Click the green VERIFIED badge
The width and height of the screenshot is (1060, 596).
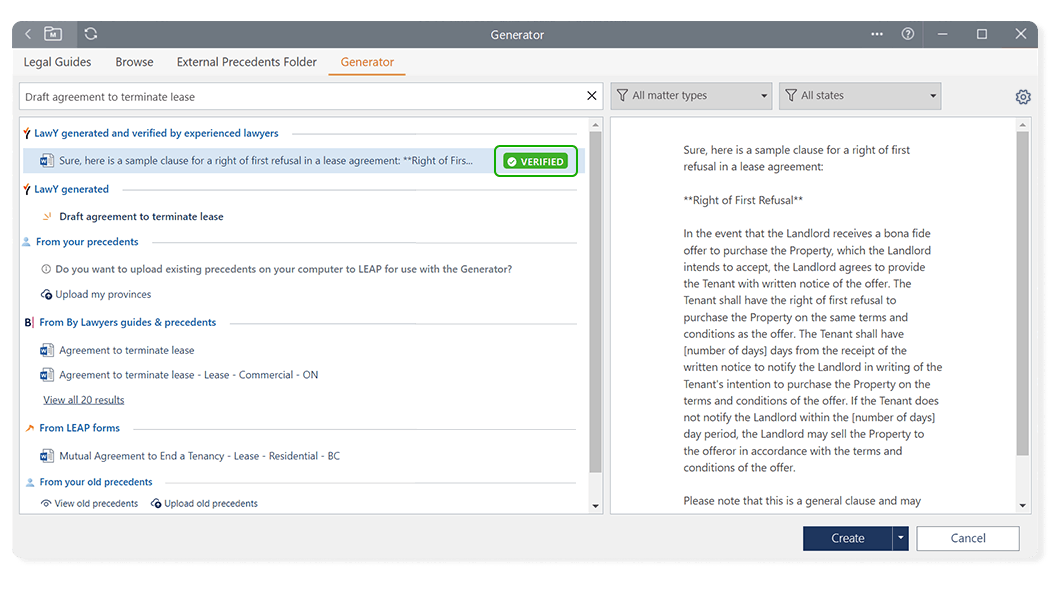tap(536, 161)
